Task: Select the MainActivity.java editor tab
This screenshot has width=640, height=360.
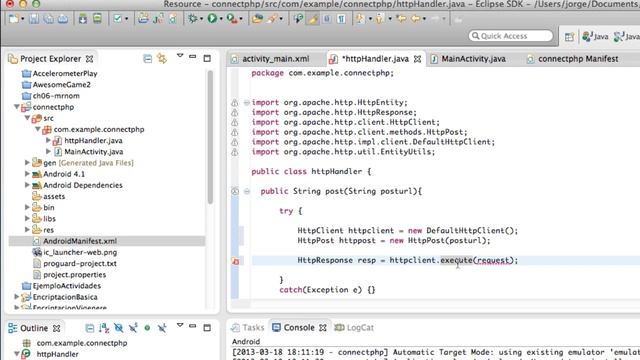Action: [x=469, y=59]
